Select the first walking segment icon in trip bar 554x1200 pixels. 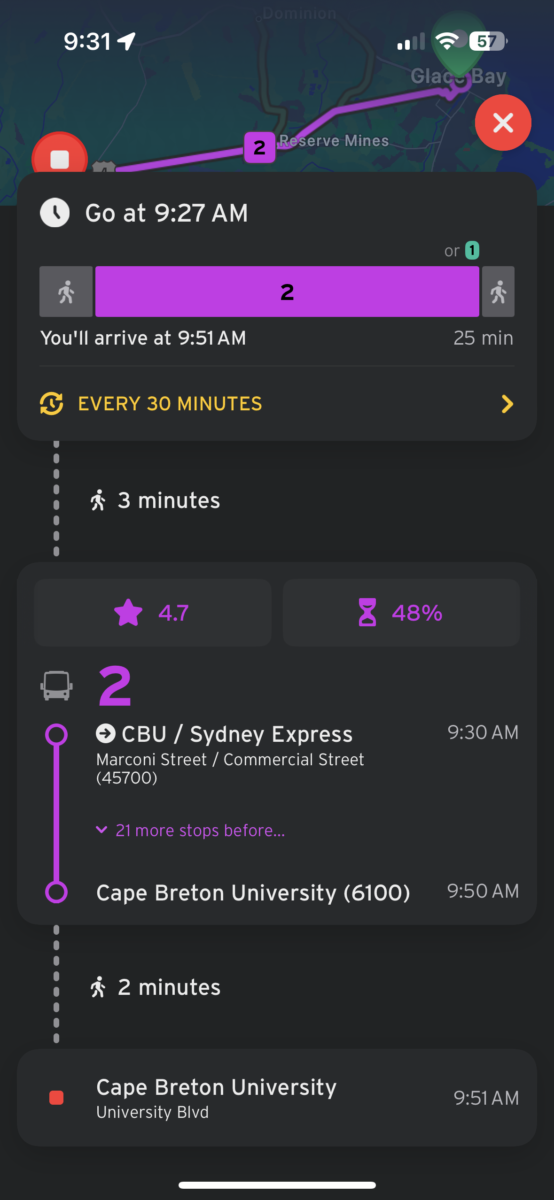[66, 292]
